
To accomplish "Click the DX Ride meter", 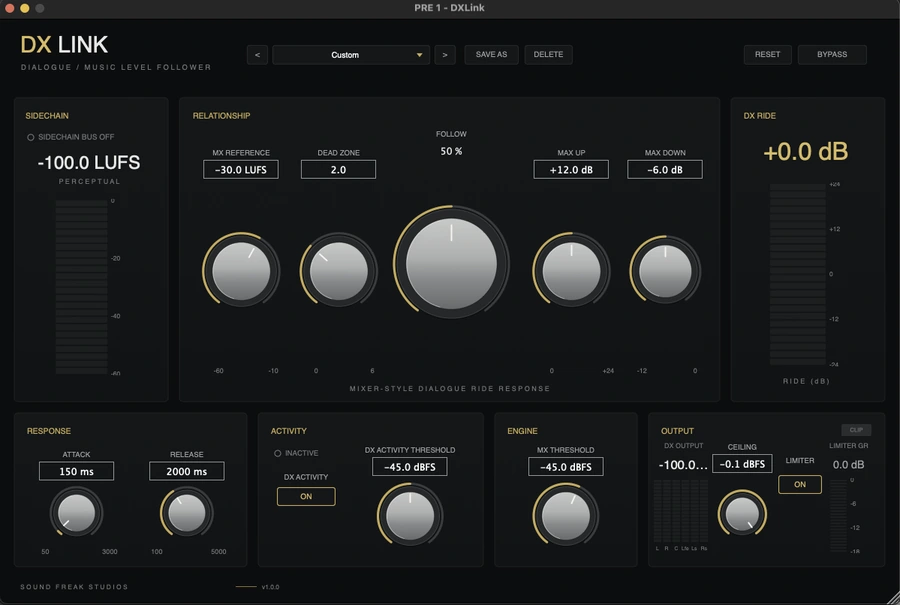I will (798, 274).
